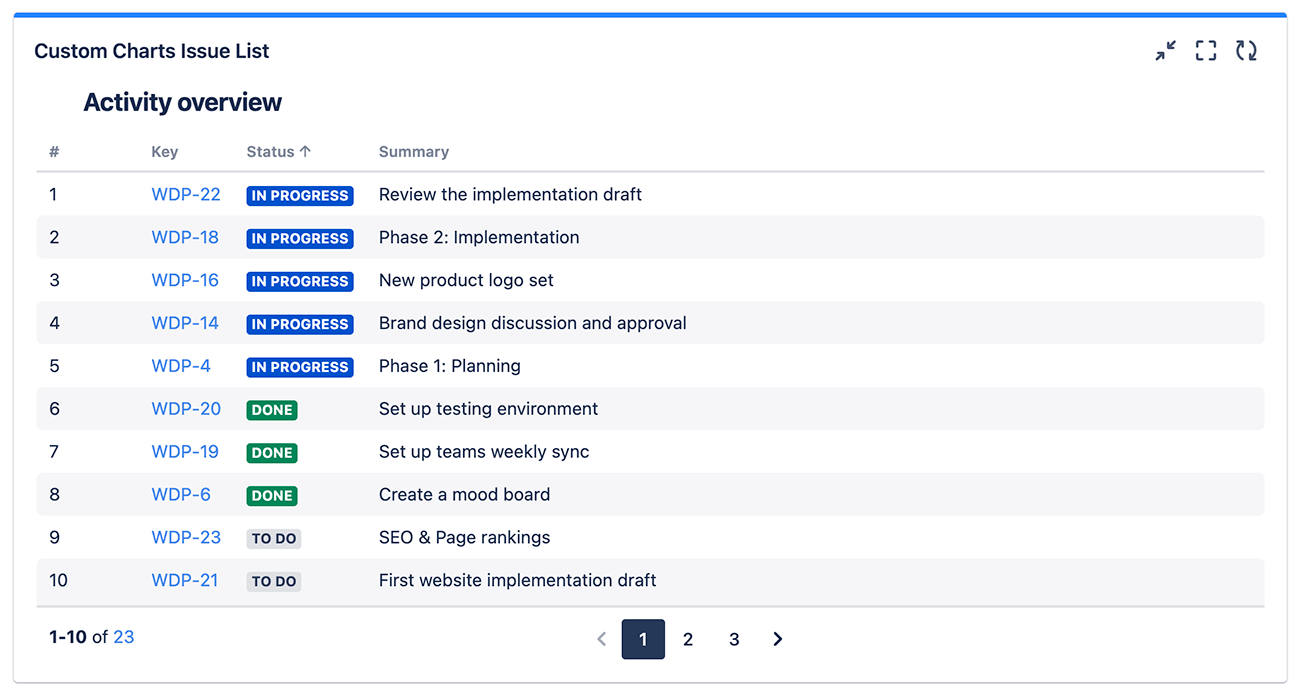Click the IN PROGRESS badge on WDP-14
Screen dimensions: 1300x696
[299, 324]
